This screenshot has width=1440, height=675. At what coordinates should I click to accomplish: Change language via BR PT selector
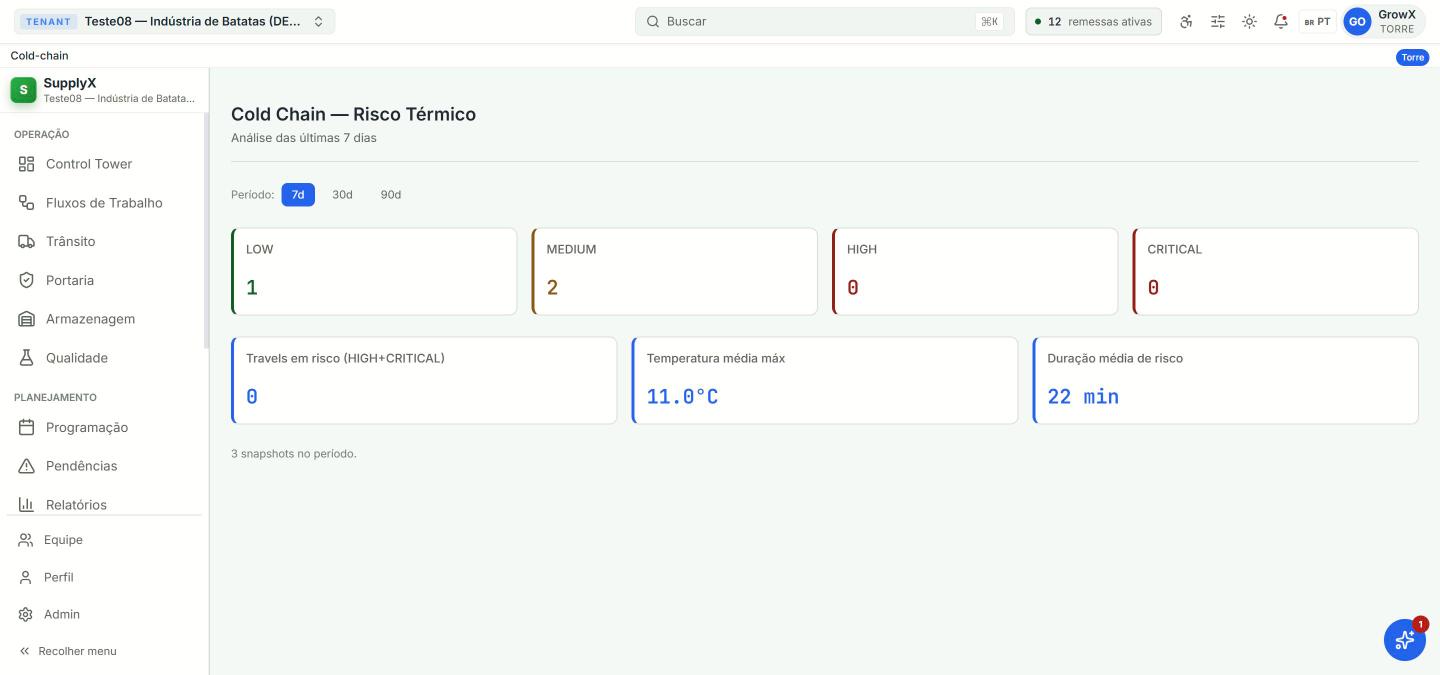(x=1317, y=21)
